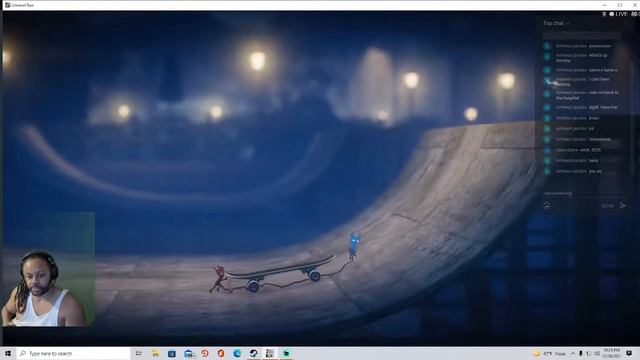
Task: Open the green app icon after the game icon
Action: 286,353
